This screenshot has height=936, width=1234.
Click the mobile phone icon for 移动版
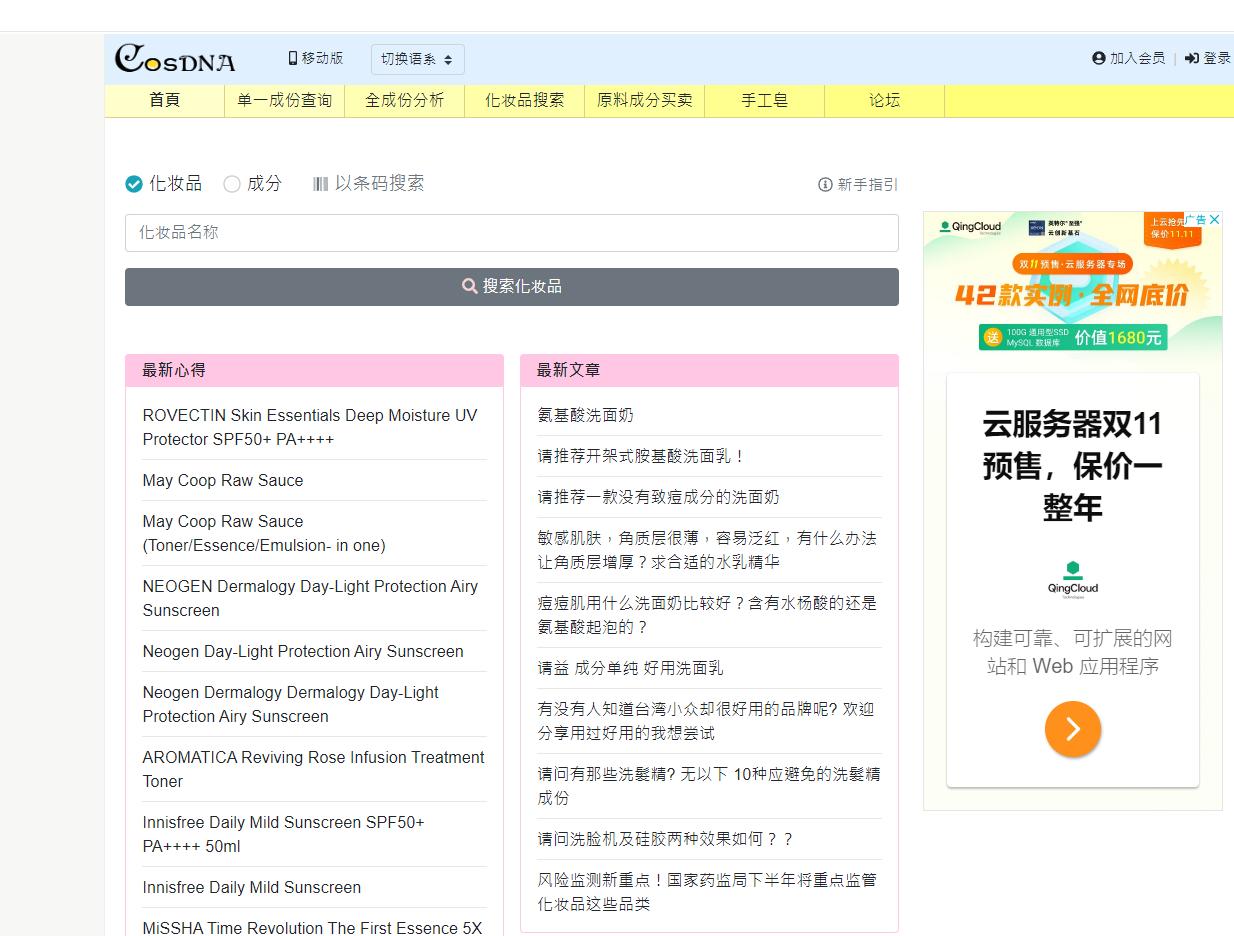point(292,59)
